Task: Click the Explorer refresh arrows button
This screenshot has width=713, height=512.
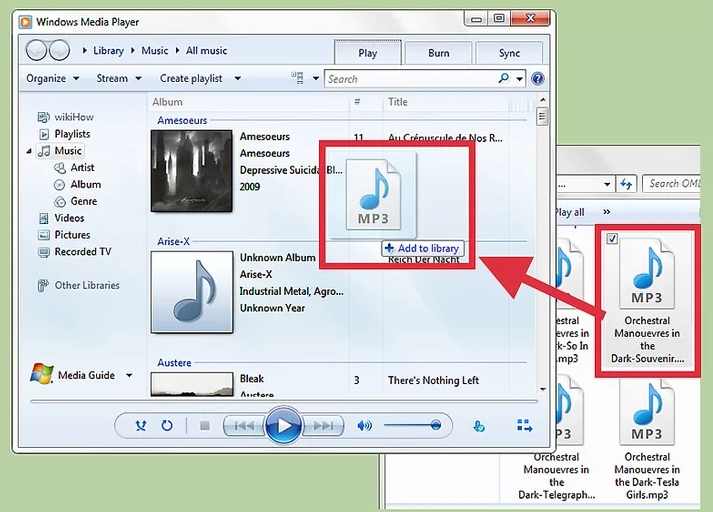Action: [x=626, y=184]
